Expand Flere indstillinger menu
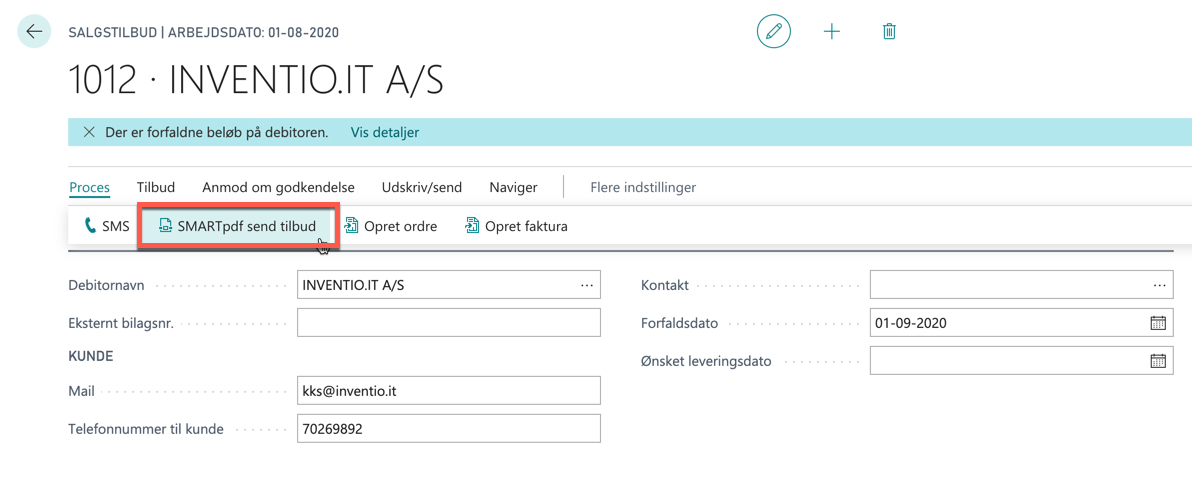Image resolution: width=1192 pixels, height=488 pixels. click(643, 187)
